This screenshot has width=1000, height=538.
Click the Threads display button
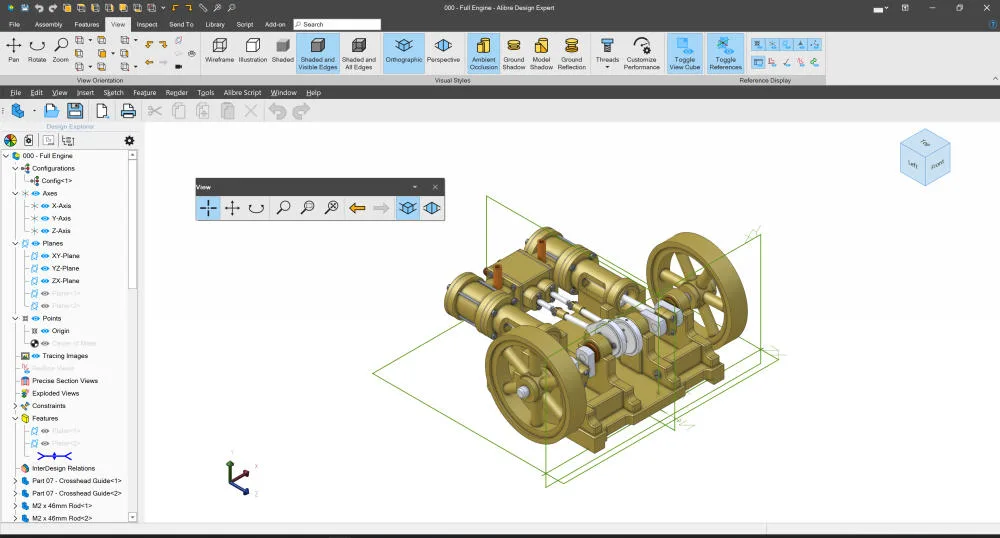(x=607, y=53)
